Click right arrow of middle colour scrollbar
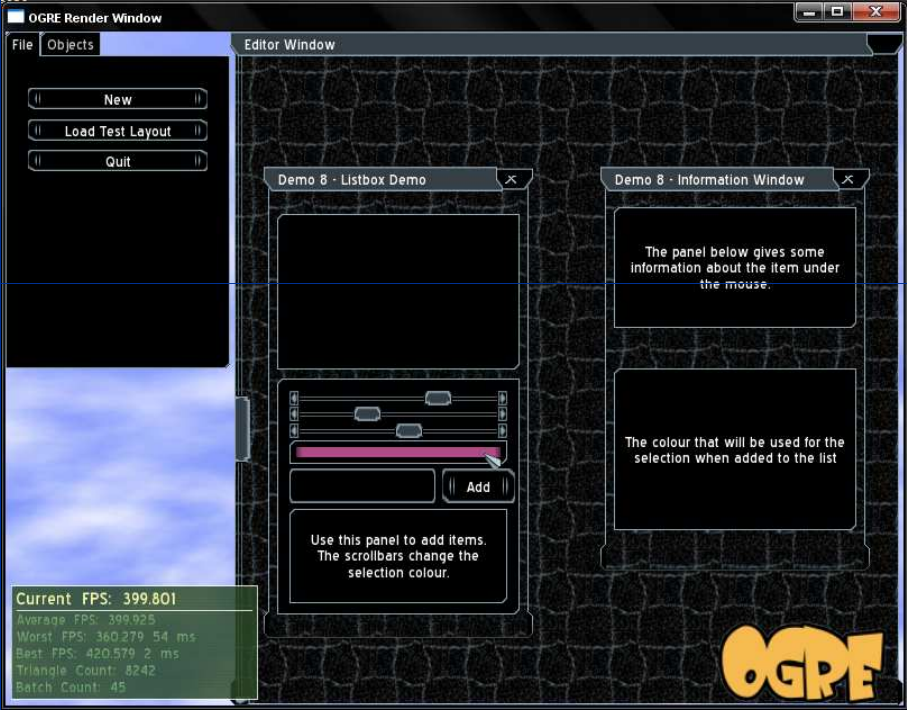This screenshot has width=907, height=710. [x=502, y=414]
